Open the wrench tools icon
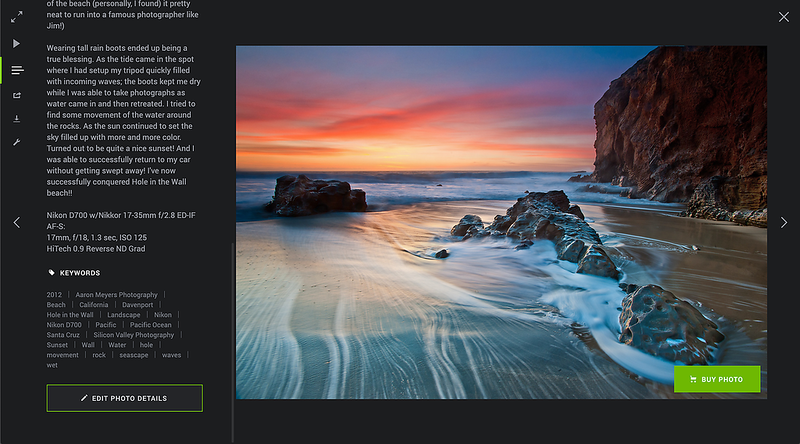This screenshot has height=444, width=800. [x=17, y=143]
